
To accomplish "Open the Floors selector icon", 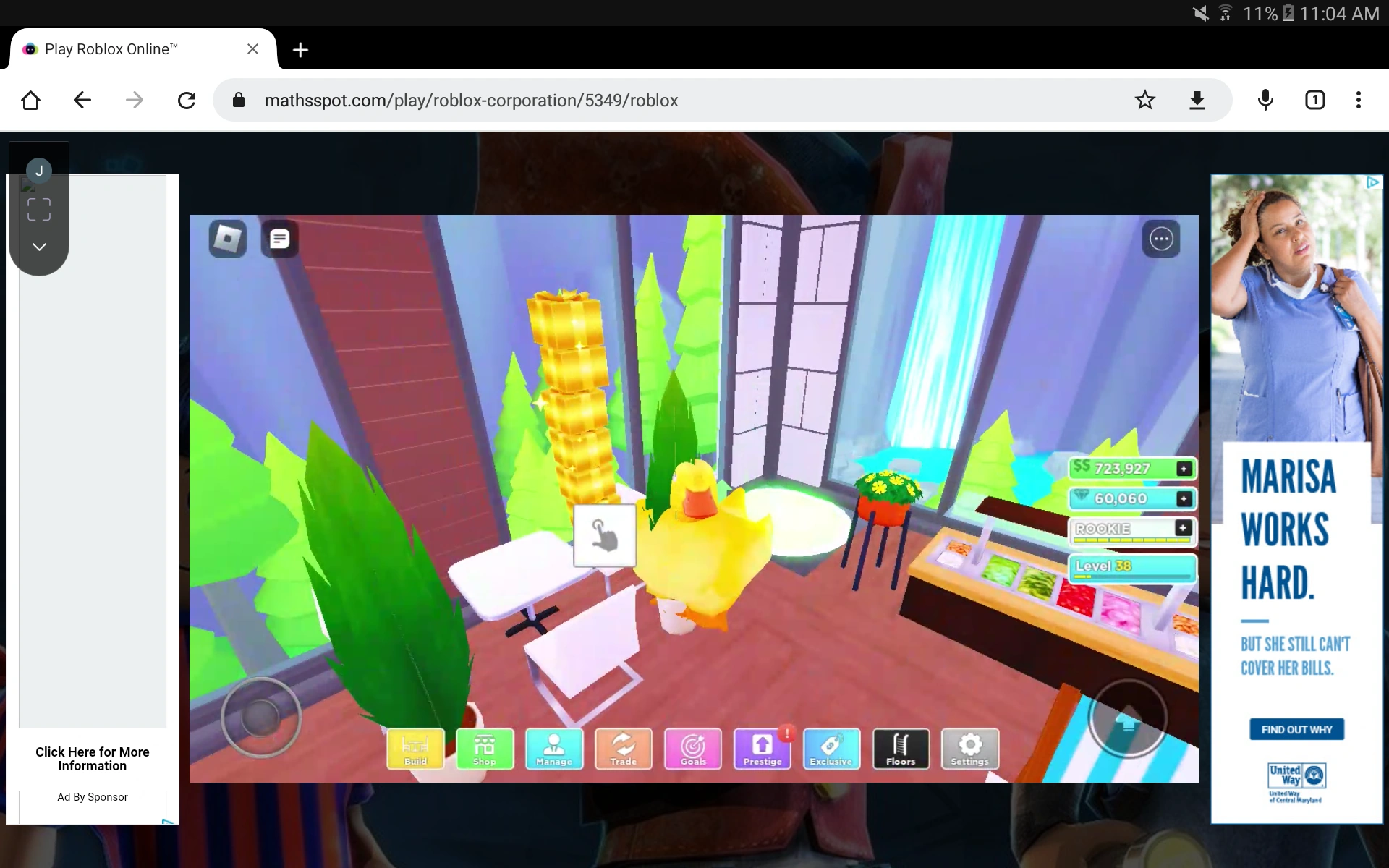I will click(901, 748).
